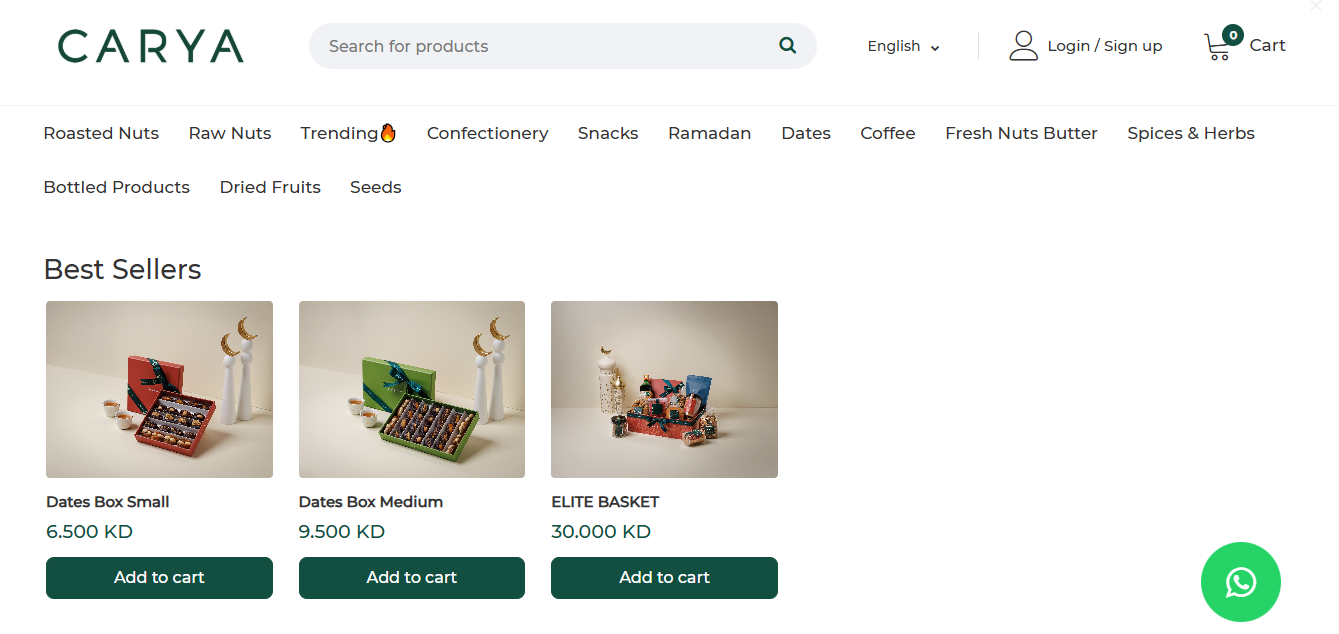View the ELITE BASKET product image
The image size is (1339, 634).
coord(664,389)
